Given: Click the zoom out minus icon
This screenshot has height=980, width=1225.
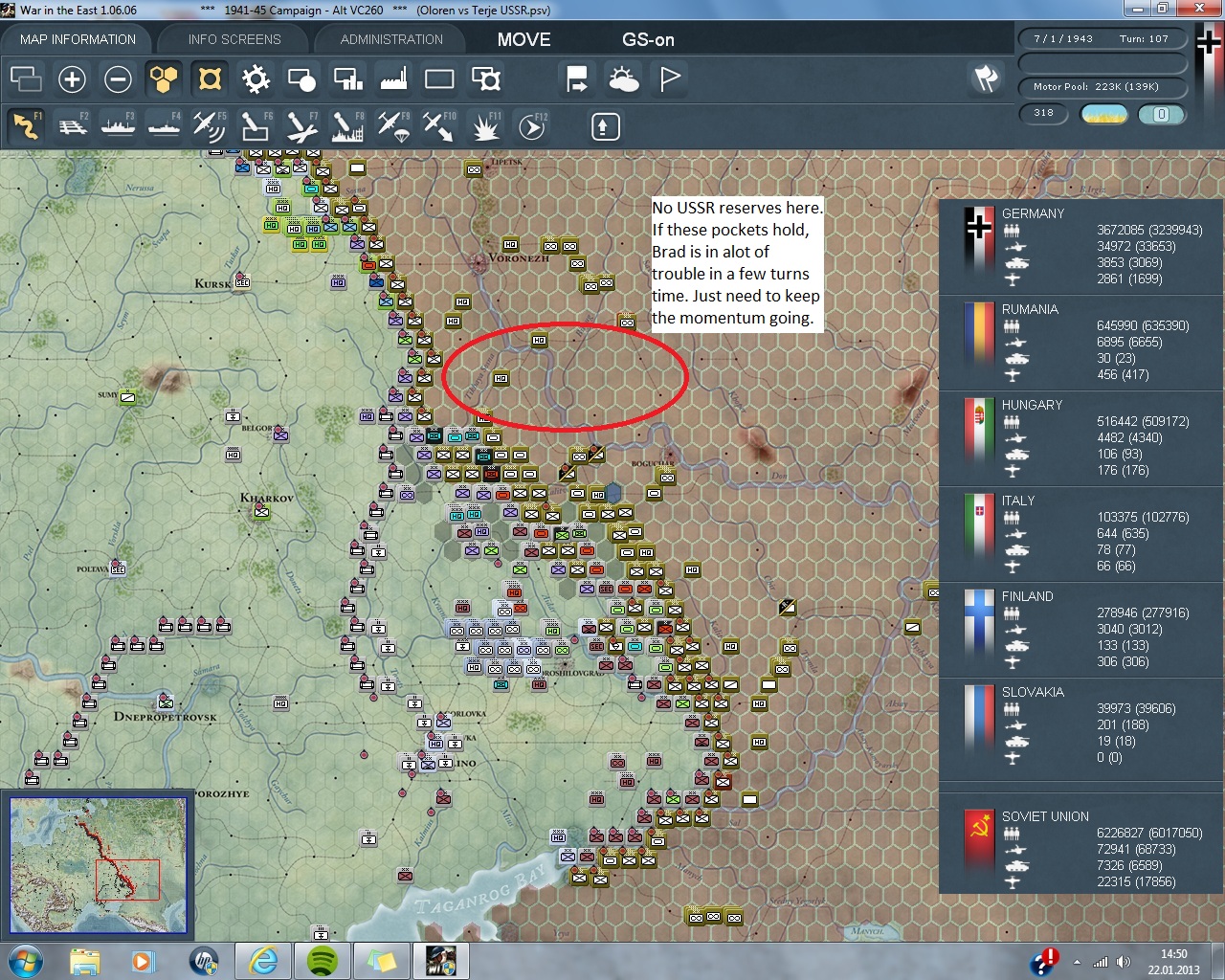Looking at the screenshot, I should [118, 79].
